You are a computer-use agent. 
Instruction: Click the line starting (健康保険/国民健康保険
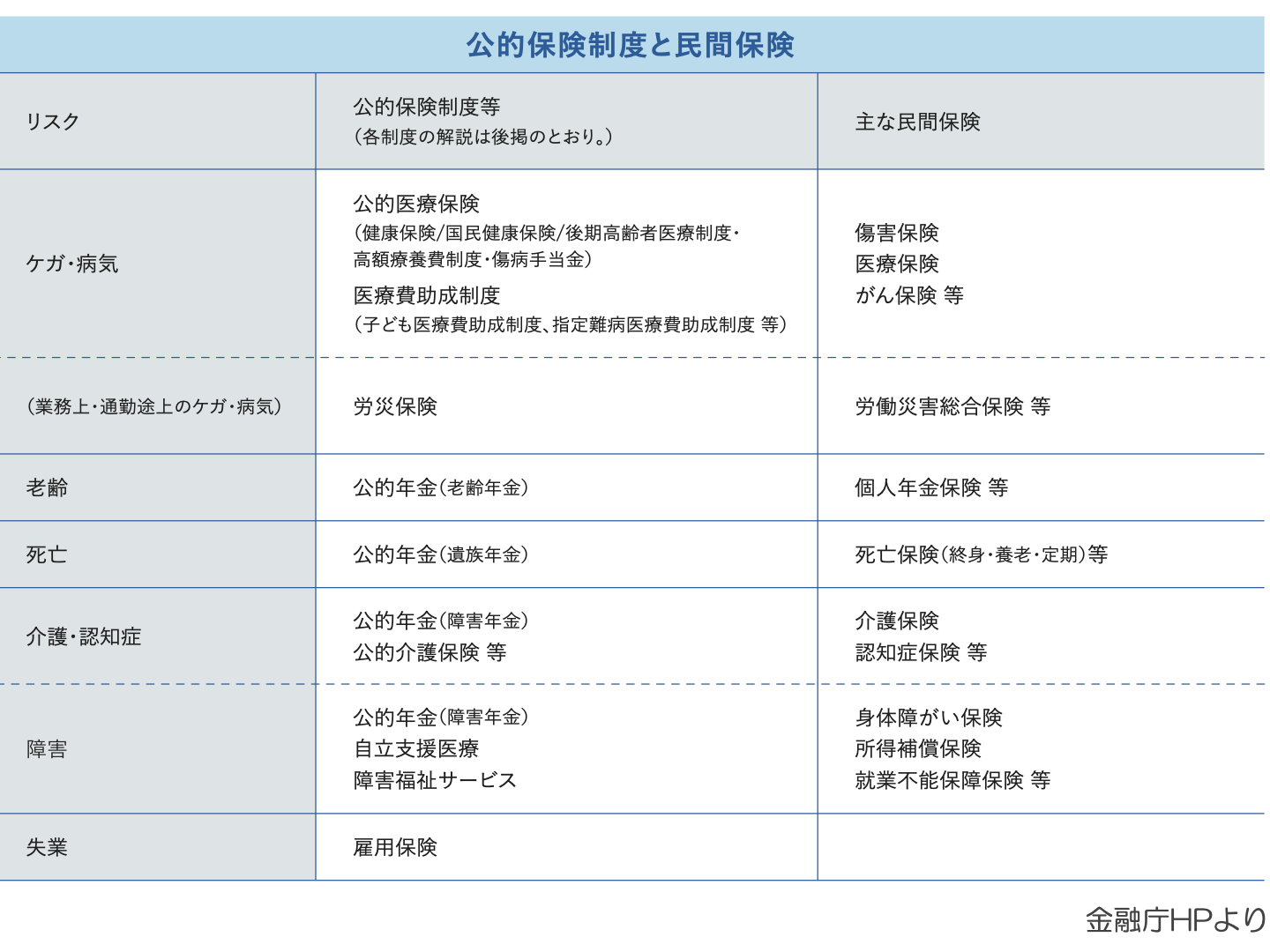pos(546,233)
